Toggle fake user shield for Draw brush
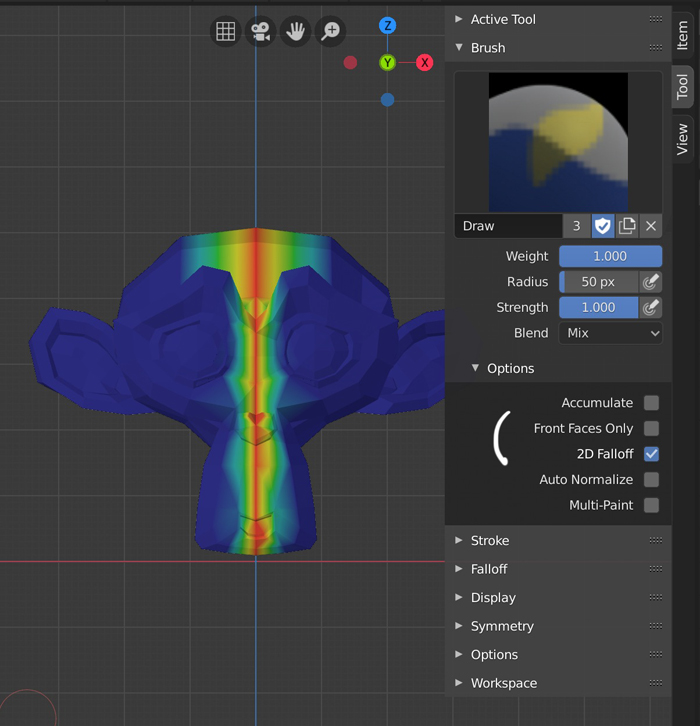This screenshot has height=726, width=700. click(x=603, y=226)
